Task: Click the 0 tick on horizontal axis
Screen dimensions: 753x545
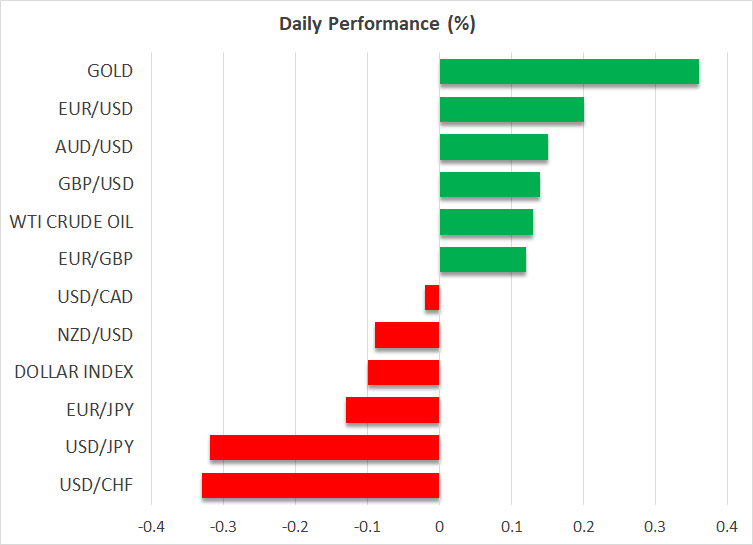Action: (439, 526)
